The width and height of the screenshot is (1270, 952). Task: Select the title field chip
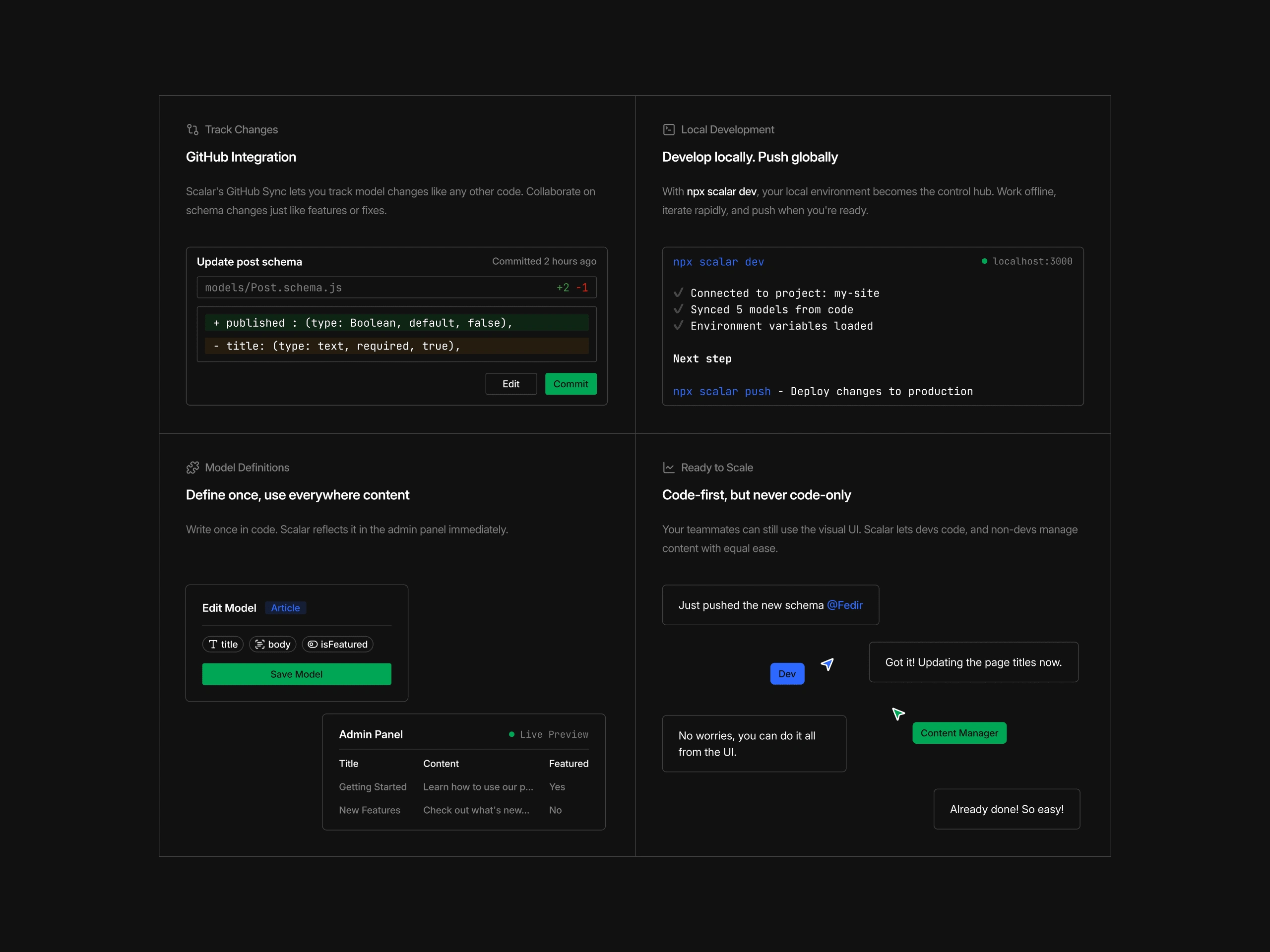coord(223,645)
